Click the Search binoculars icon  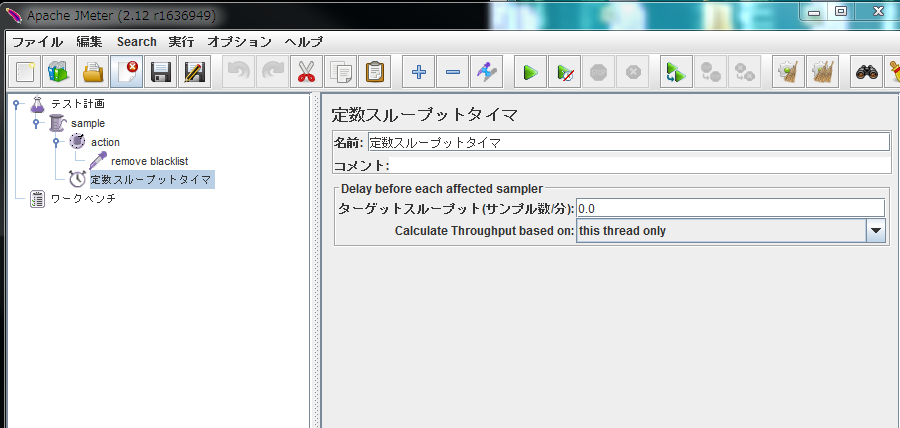coord(866,72)
